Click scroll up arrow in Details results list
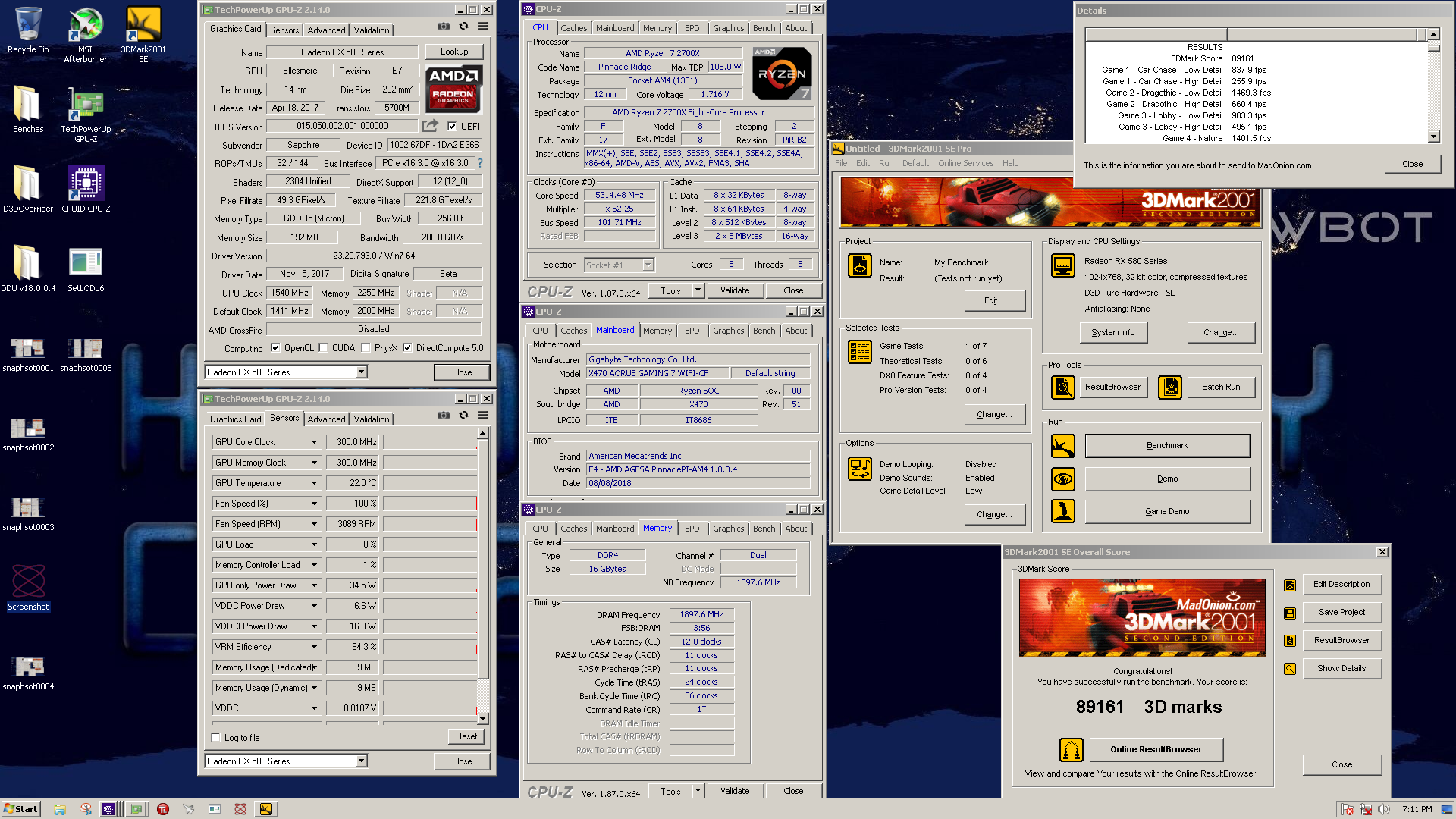The image size is (1456, 819). (1433, 34)
